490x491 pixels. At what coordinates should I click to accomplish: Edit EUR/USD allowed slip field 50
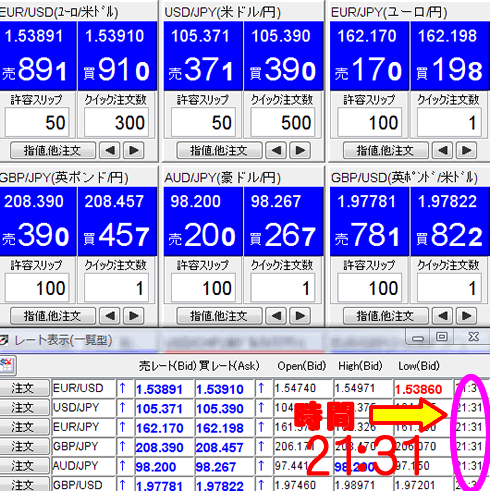coord(37,122)
